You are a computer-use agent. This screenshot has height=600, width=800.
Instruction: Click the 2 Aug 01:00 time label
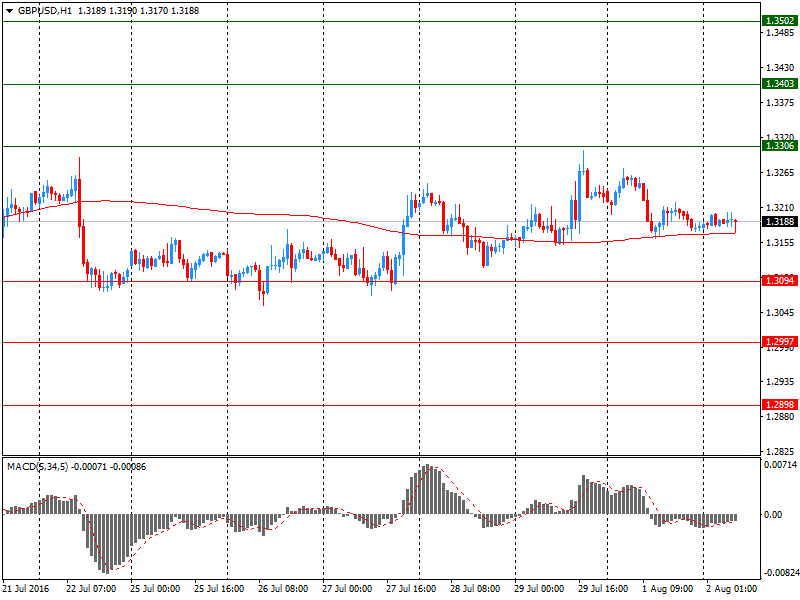coord(731,589)
